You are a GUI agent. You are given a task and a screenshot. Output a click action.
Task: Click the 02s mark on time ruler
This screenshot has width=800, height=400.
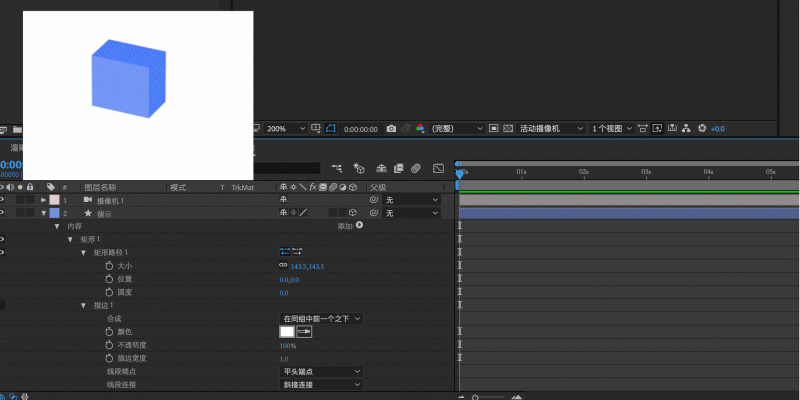click(584, 172)
